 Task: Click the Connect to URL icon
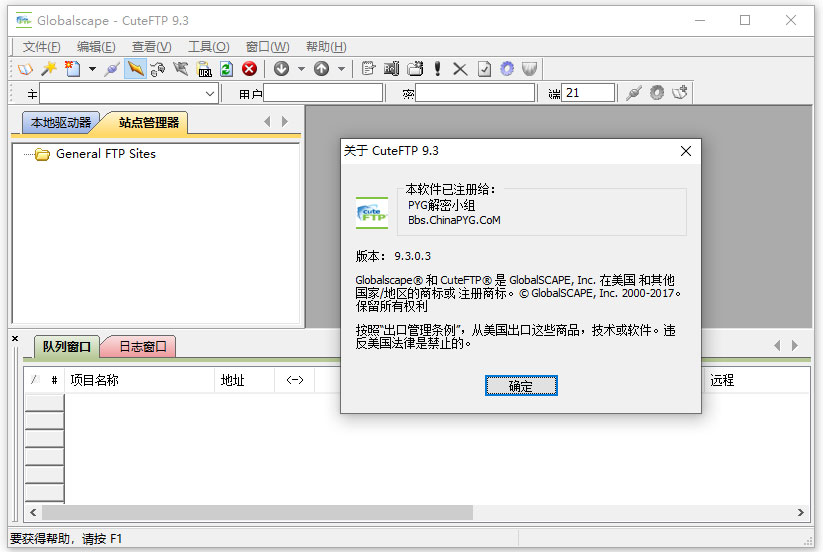[x=204, y=69]
